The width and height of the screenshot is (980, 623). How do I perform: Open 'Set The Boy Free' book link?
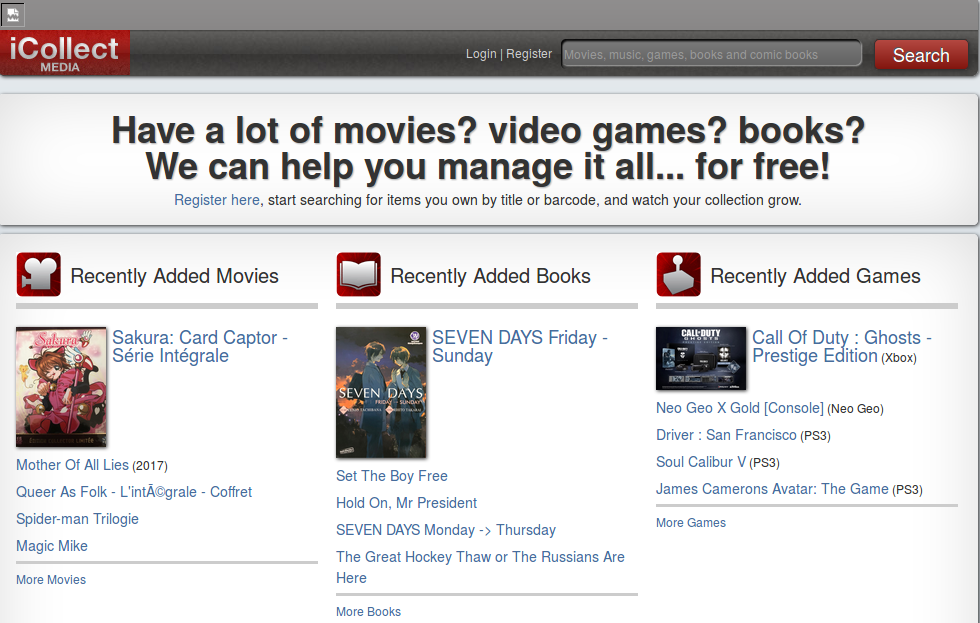pyautogui.click(x=392, y=476)
